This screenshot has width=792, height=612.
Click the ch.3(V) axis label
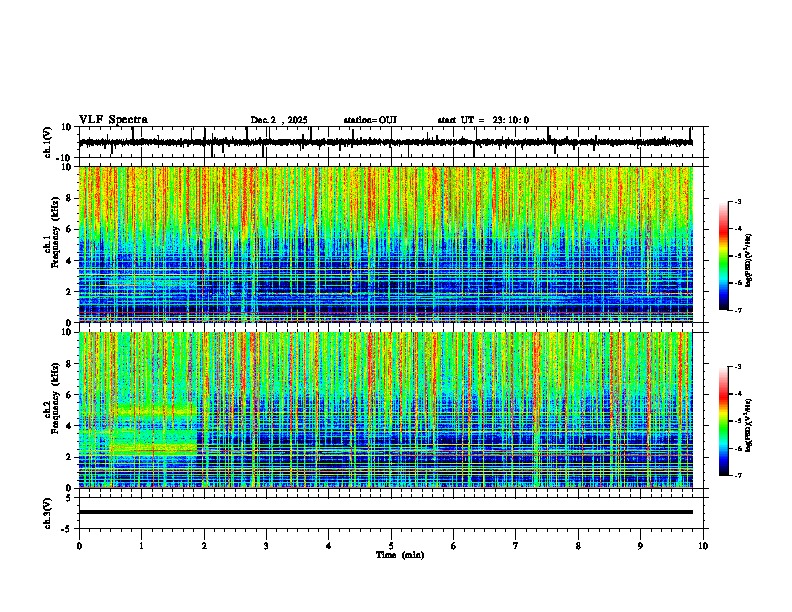coord(48,513)
